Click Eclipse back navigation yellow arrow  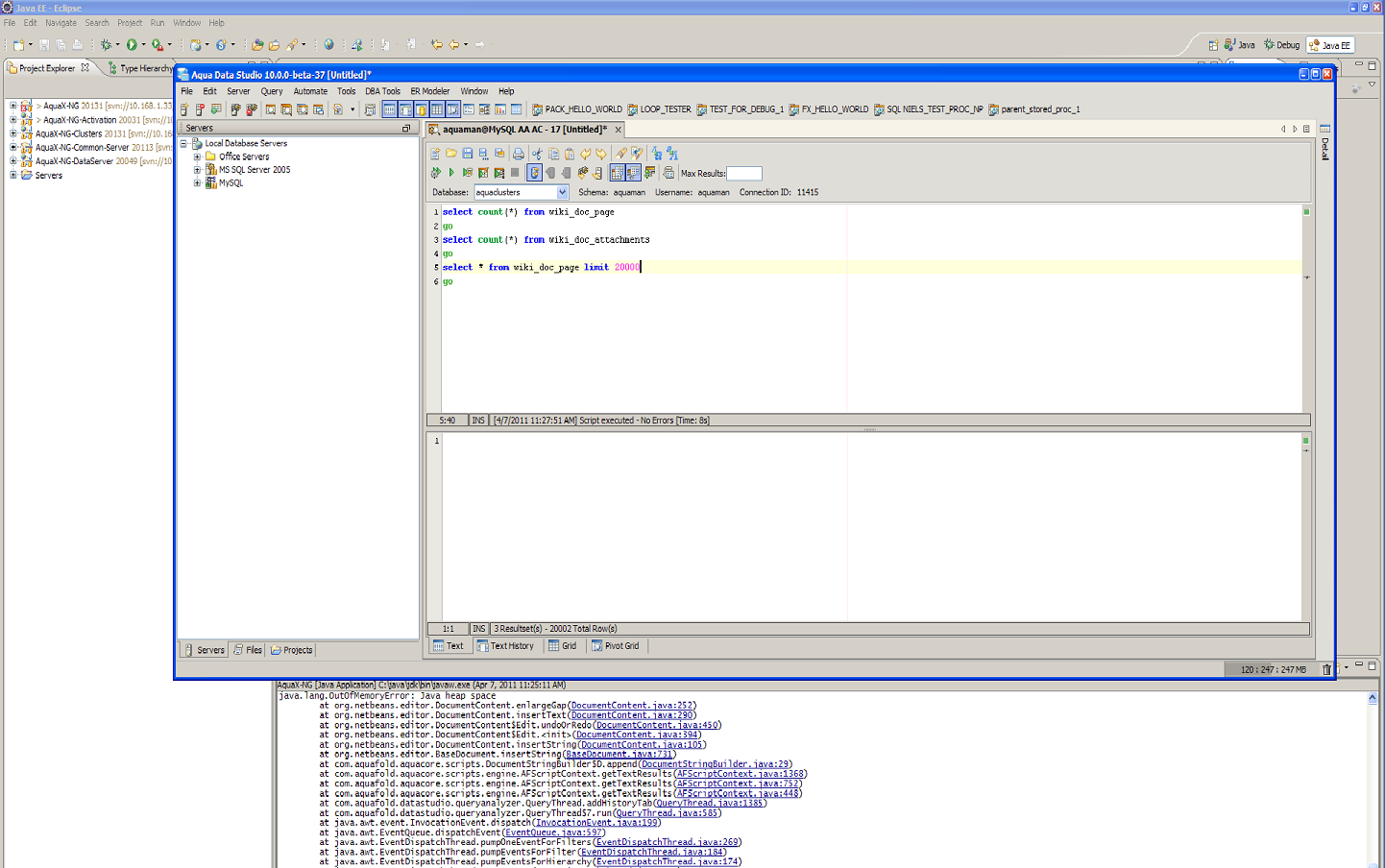pos(454,44)
